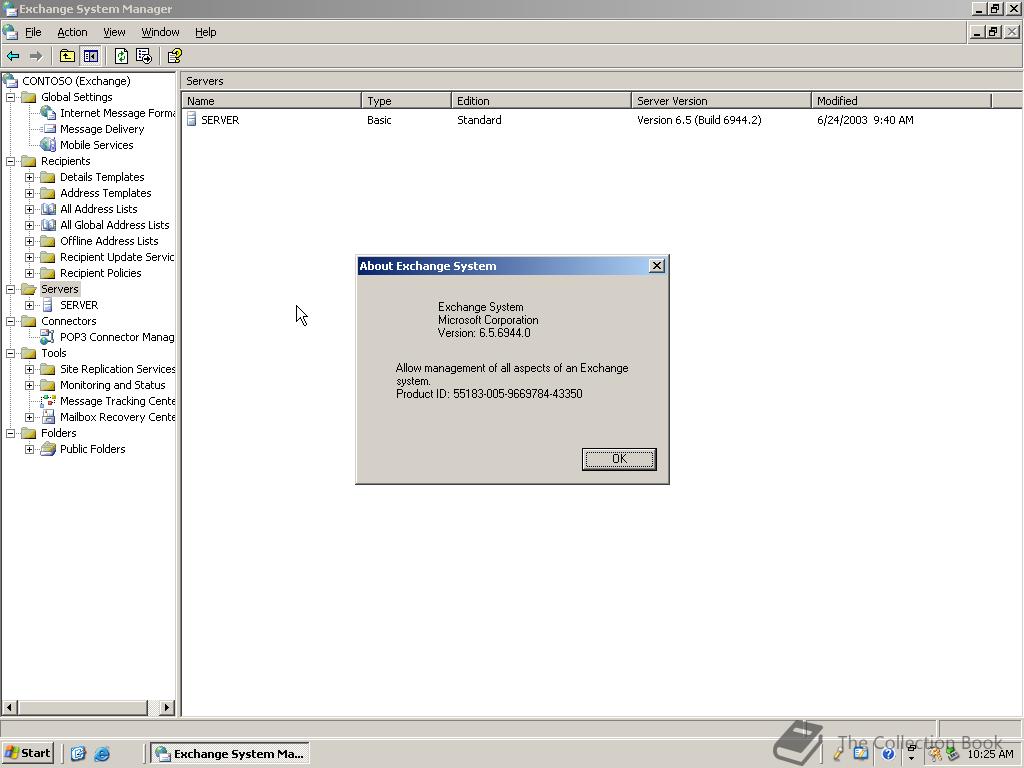Click the Exchange System Manager taskbar button
1024x768 pixels.
230,754
